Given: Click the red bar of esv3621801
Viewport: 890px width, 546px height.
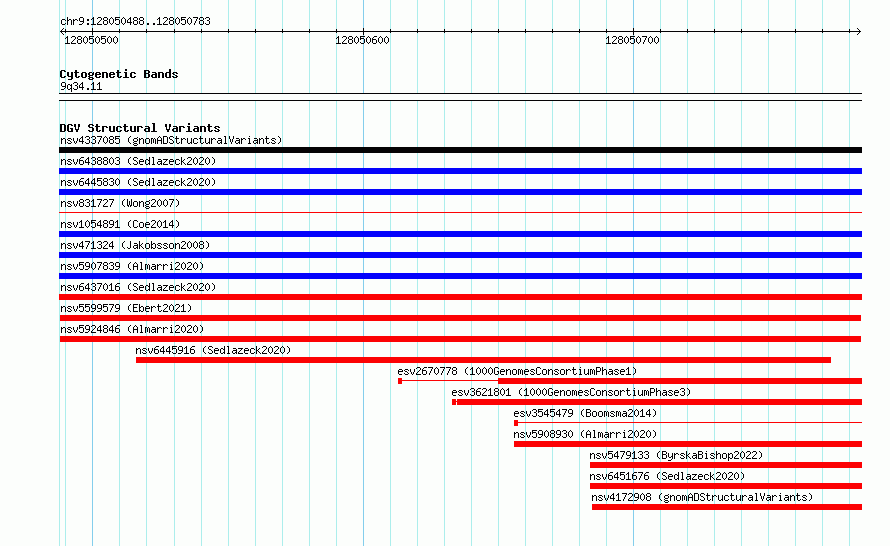Looking at the screenshot, I should coord(659,402).
